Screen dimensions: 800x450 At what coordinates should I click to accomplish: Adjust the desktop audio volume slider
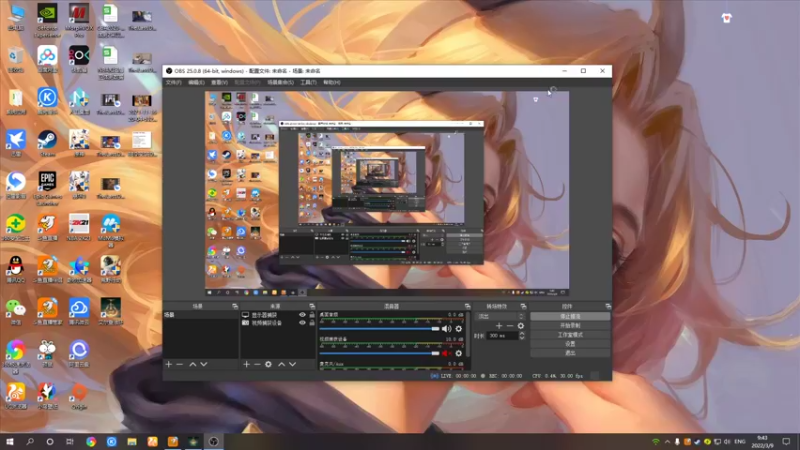pyautogui.click(x=379, y=329)
